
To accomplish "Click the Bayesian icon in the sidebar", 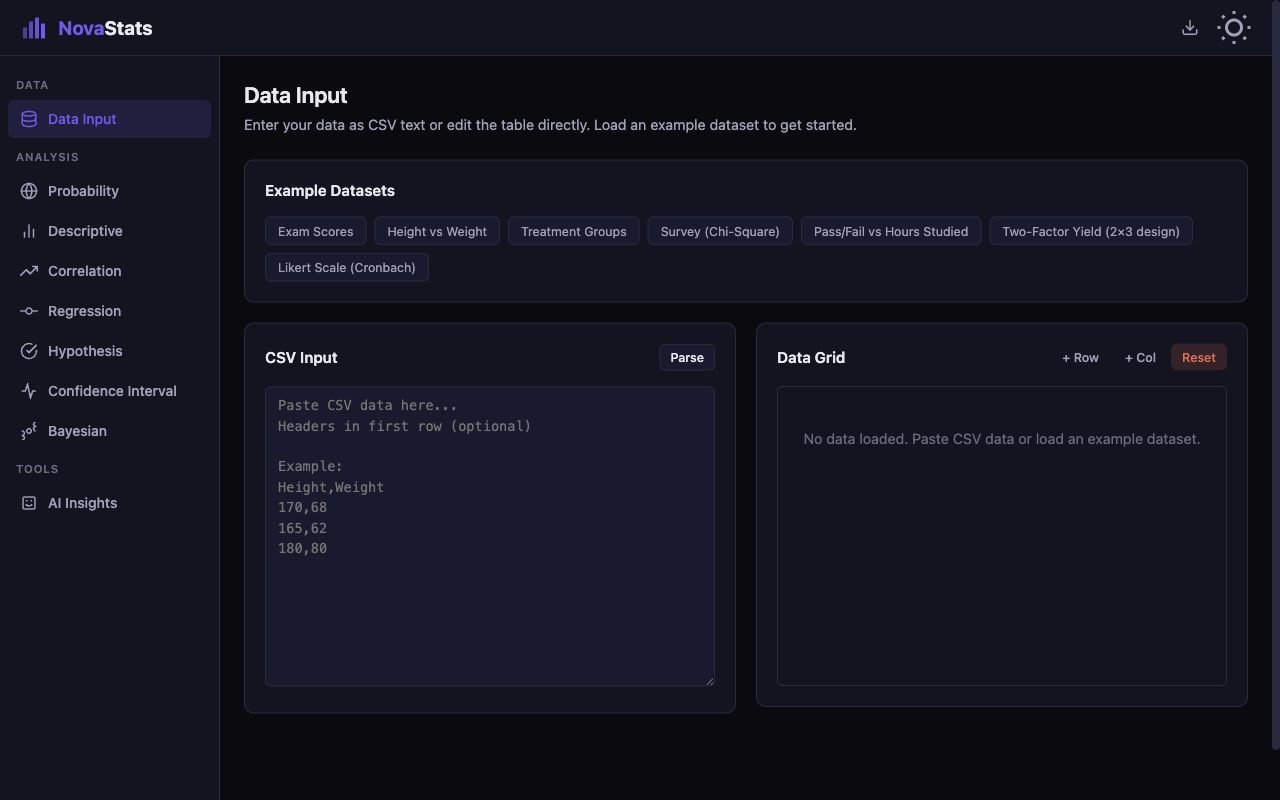I will pos(29,431).
